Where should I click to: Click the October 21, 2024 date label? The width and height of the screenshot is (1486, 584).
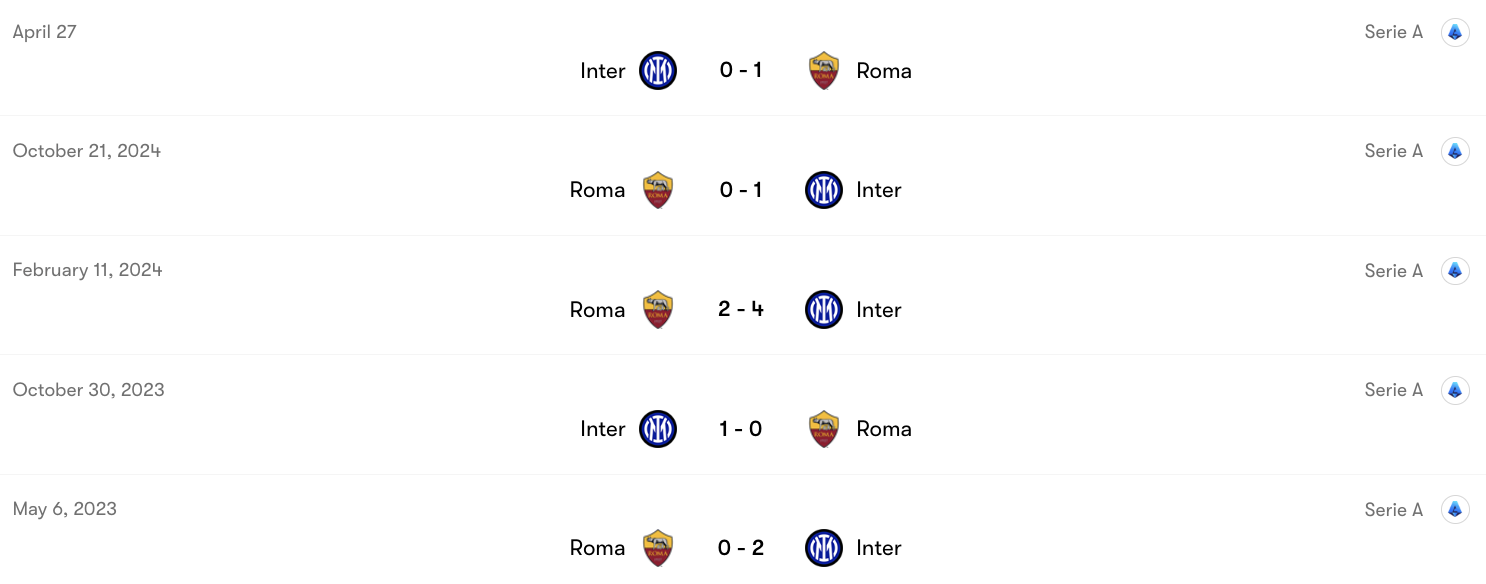pyautogui.click(x=87, y=151)
